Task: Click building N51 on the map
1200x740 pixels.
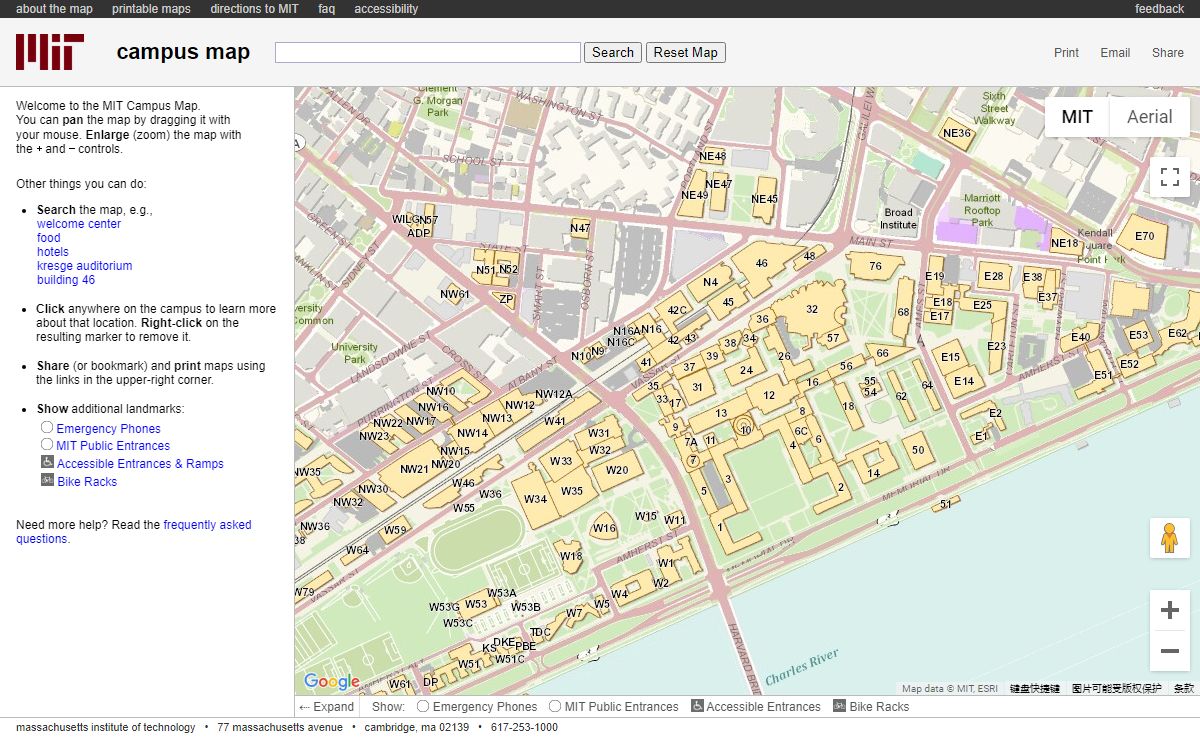Action: pyautogui.click(x=486, y=270)
